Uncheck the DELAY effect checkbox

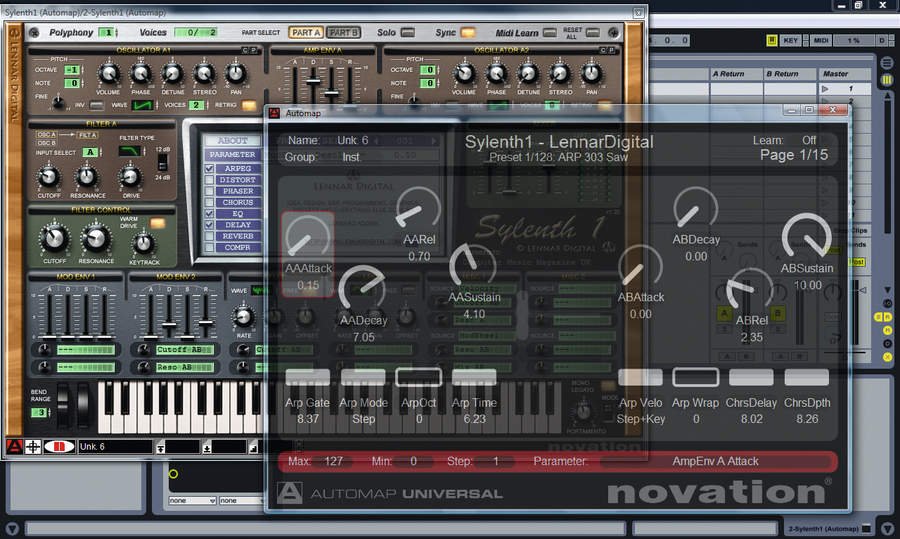click(x=210, y=224)
